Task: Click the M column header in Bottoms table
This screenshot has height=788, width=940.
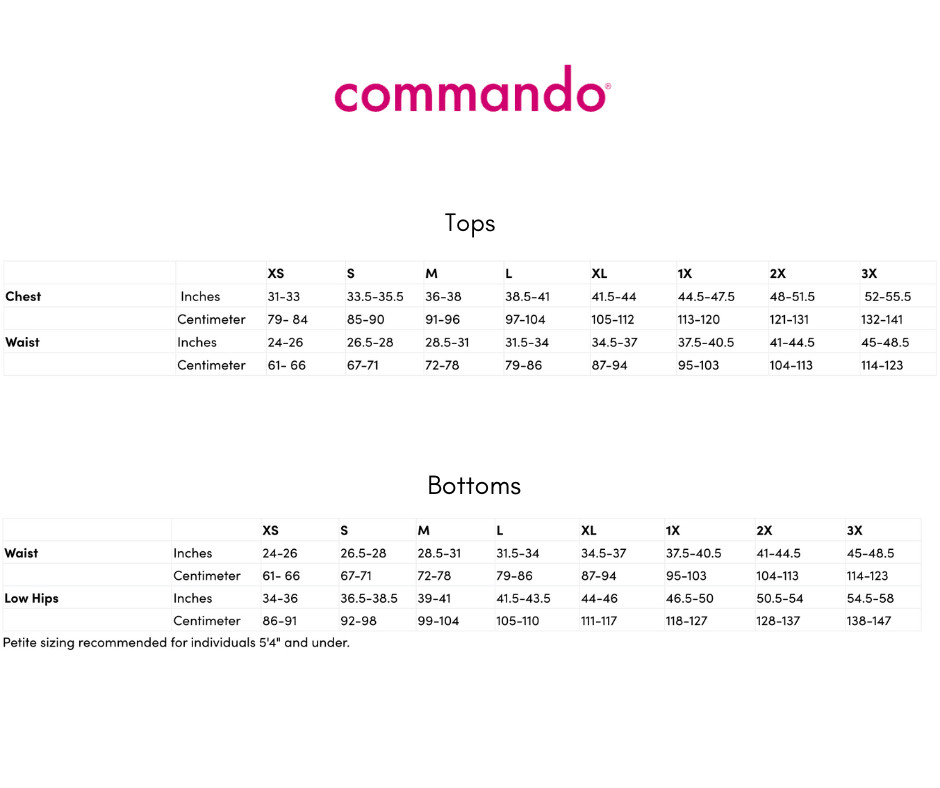Action: click(x=423, y=530)
